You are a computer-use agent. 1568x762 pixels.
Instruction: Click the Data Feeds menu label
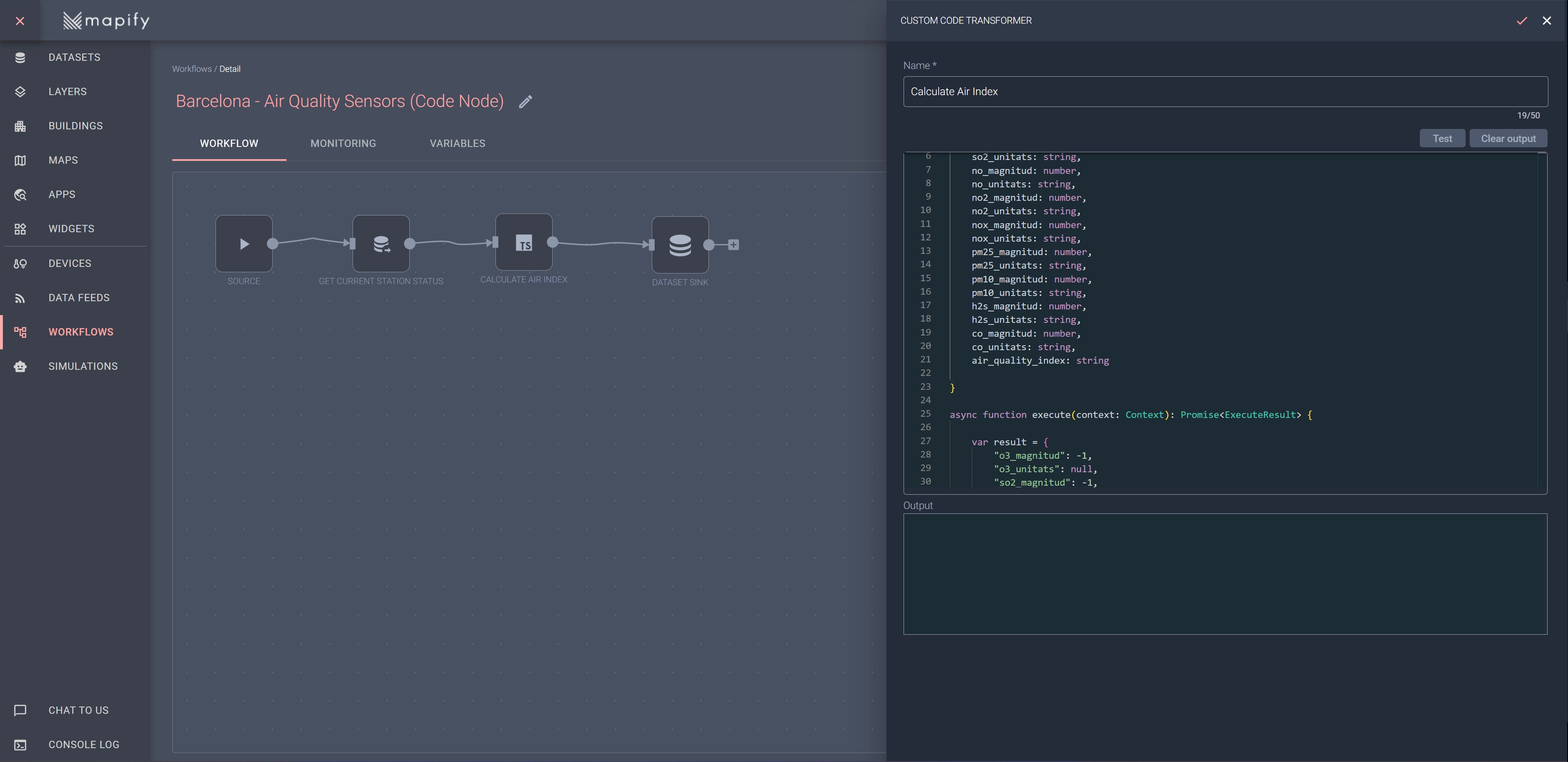(x=79, y=298)
